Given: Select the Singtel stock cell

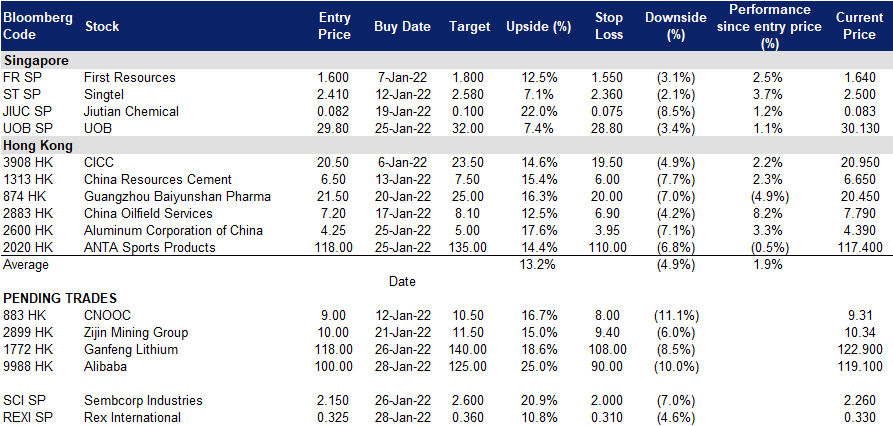Looking at the screenshot, I should click(104, 94).
